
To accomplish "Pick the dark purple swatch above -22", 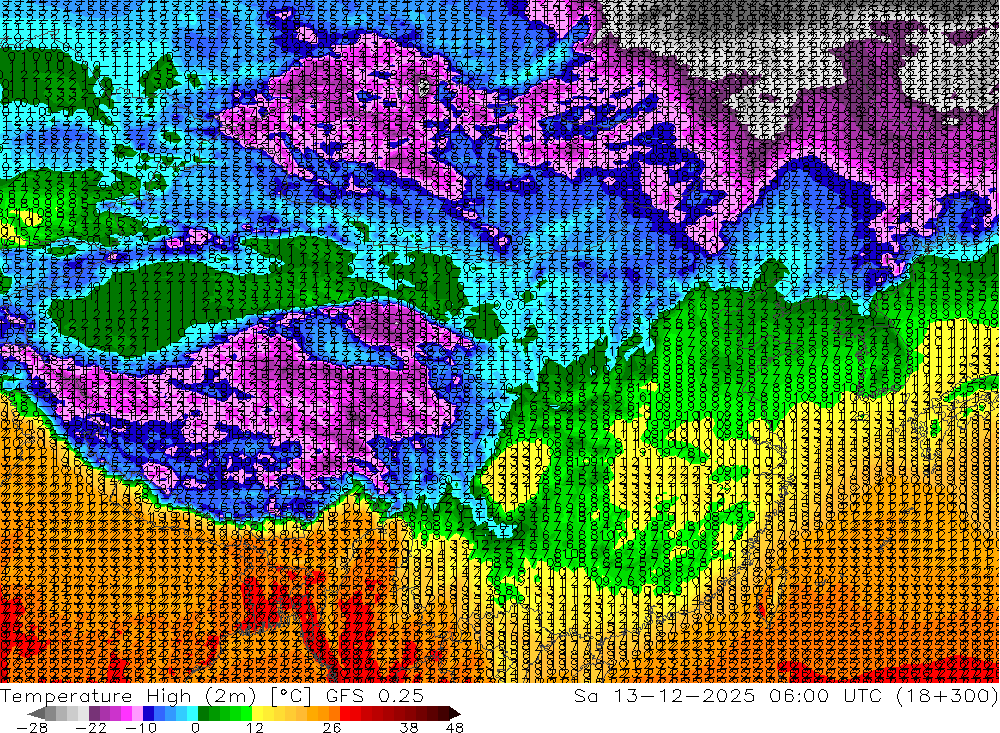I will click(94, 713).
